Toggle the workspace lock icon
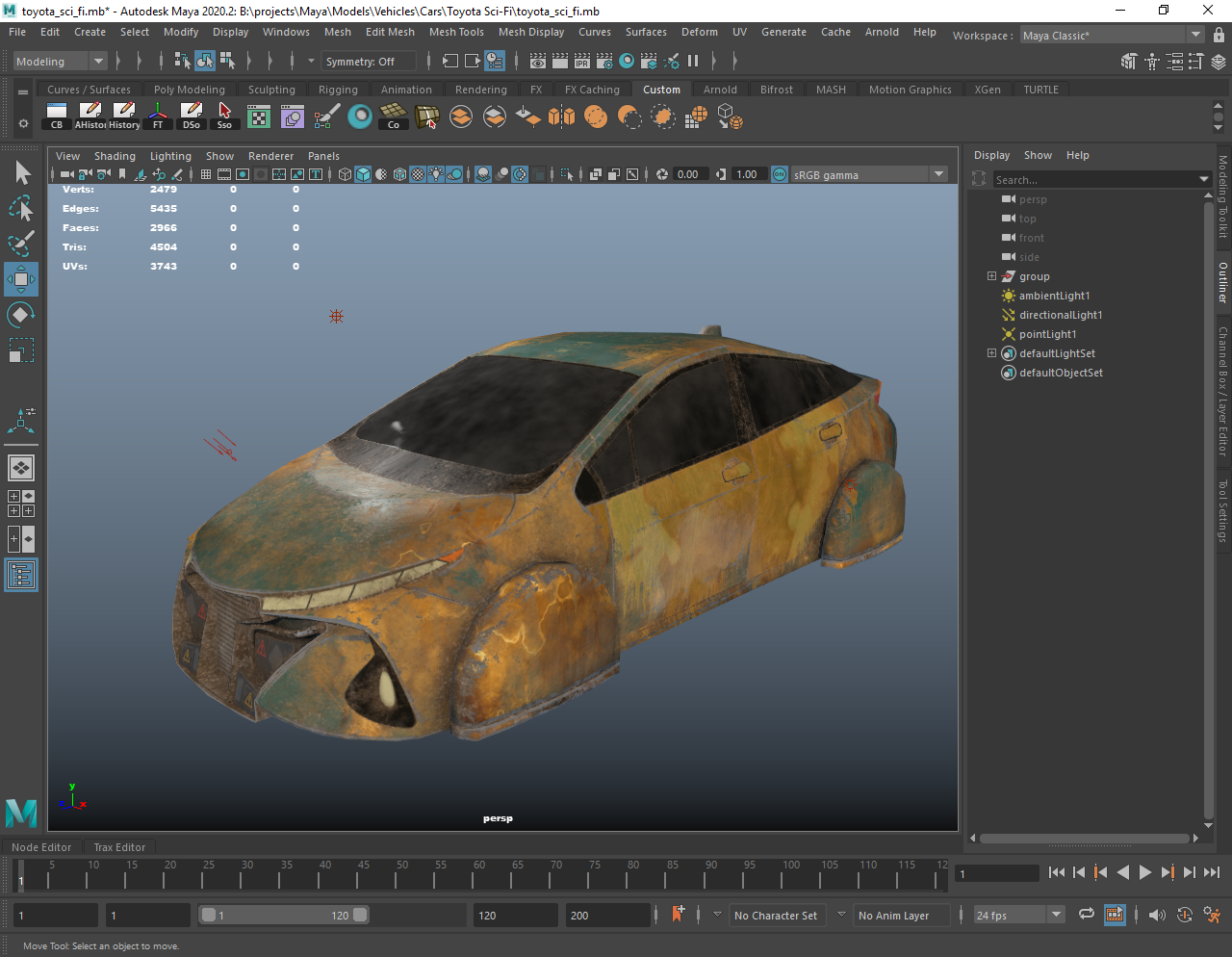The height and width of the screenshot is (957, 1232). 1219,36
